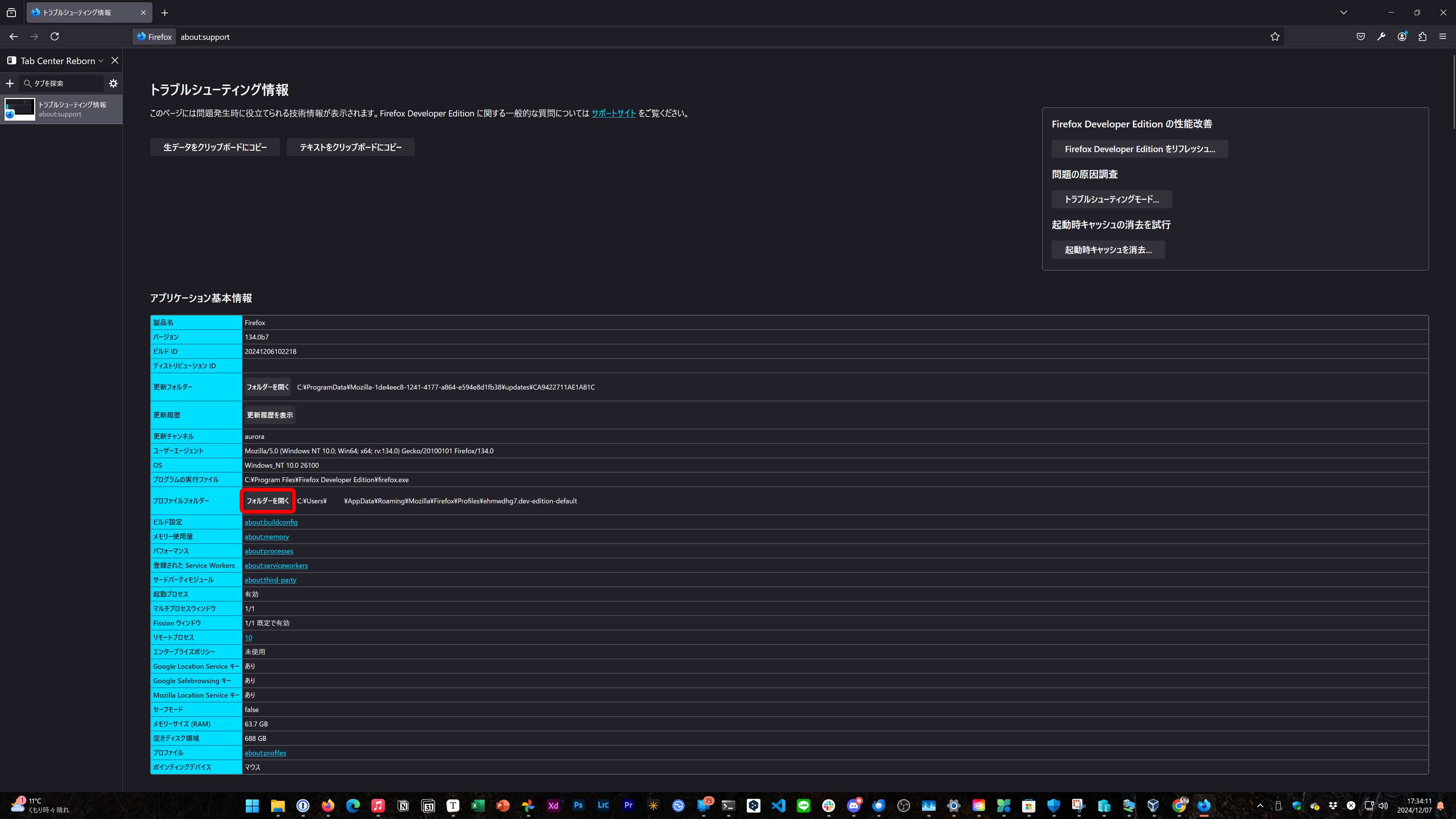Screen dimensions: 1456x819
Task: Show hidden system tray icons
Action: [x=1260, y=805]
